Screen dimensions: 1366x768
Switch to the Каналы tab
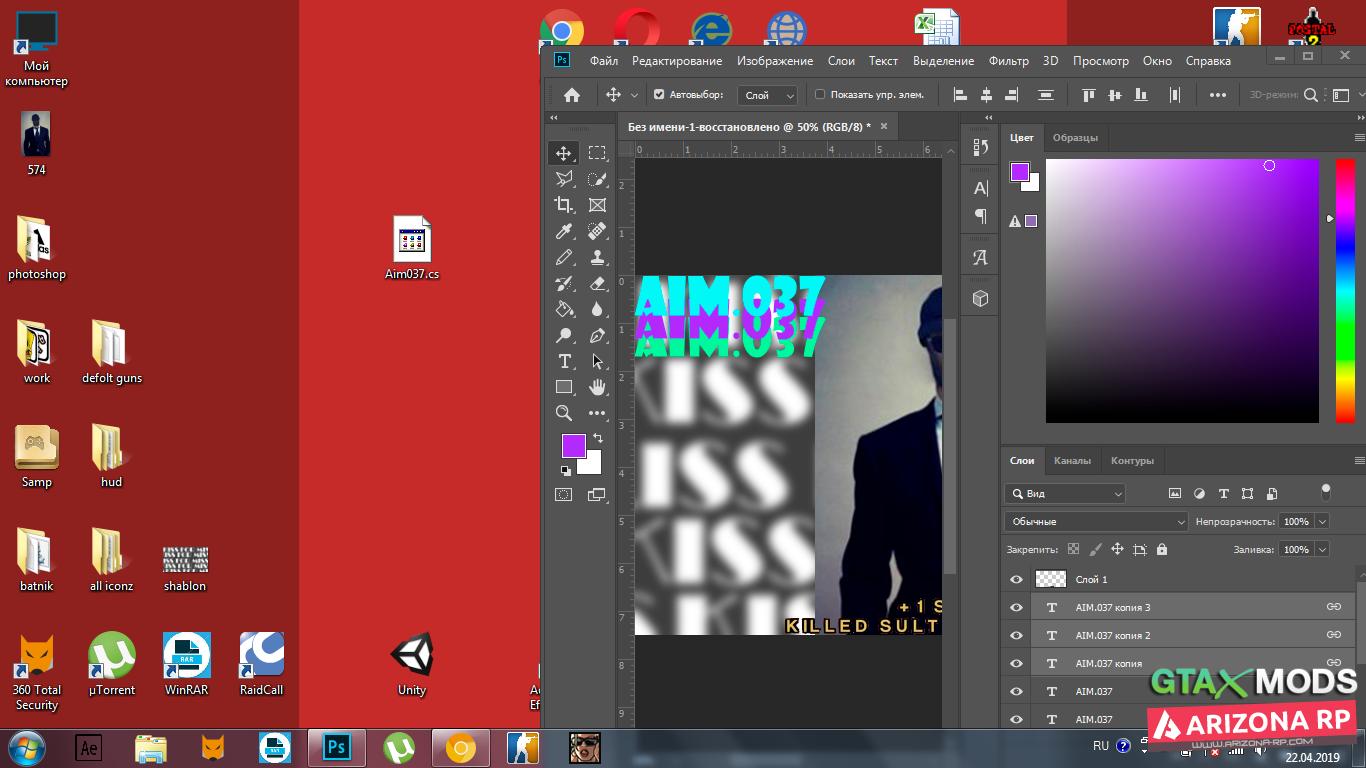(x=1072, y=461)
